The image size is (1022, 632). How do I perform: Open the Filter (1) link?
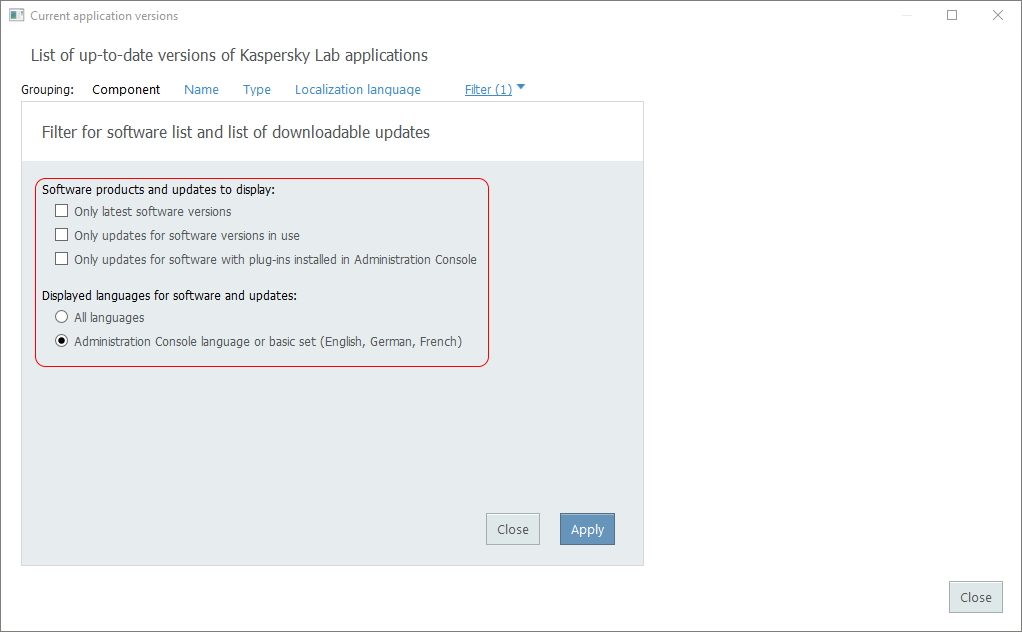click(488, 90)
